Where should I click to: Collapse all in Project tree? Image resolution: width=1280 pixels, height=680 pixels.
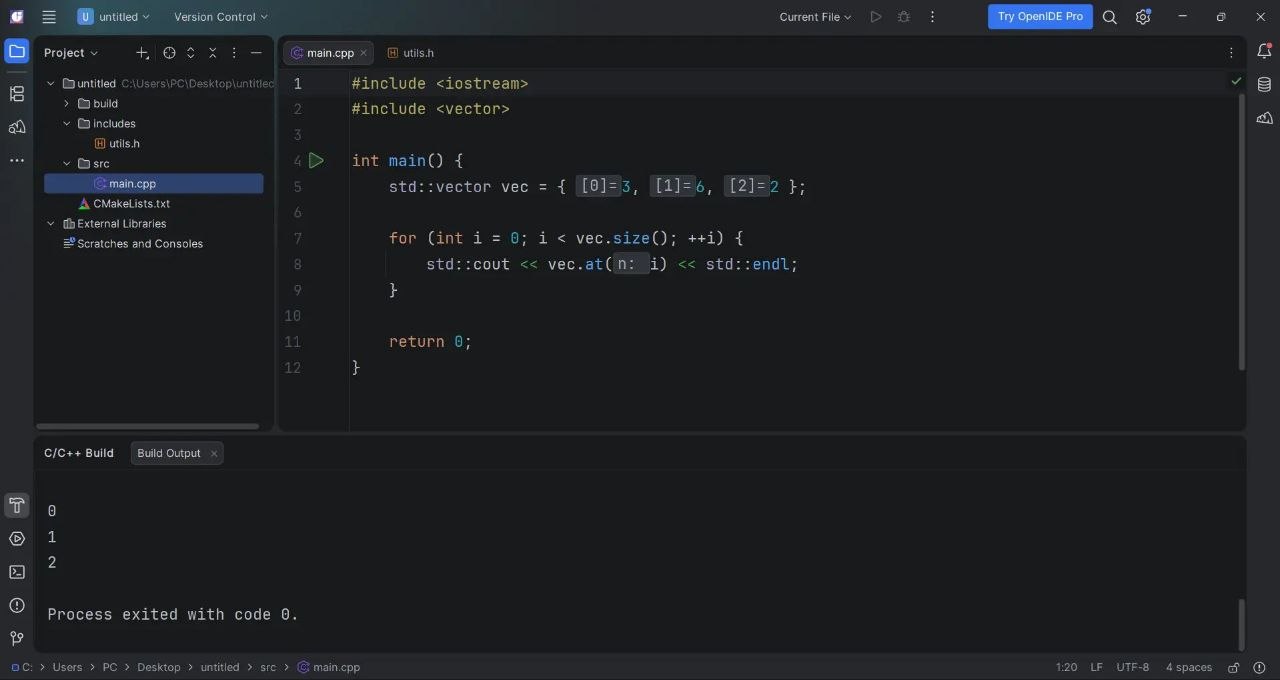(213, 53)
